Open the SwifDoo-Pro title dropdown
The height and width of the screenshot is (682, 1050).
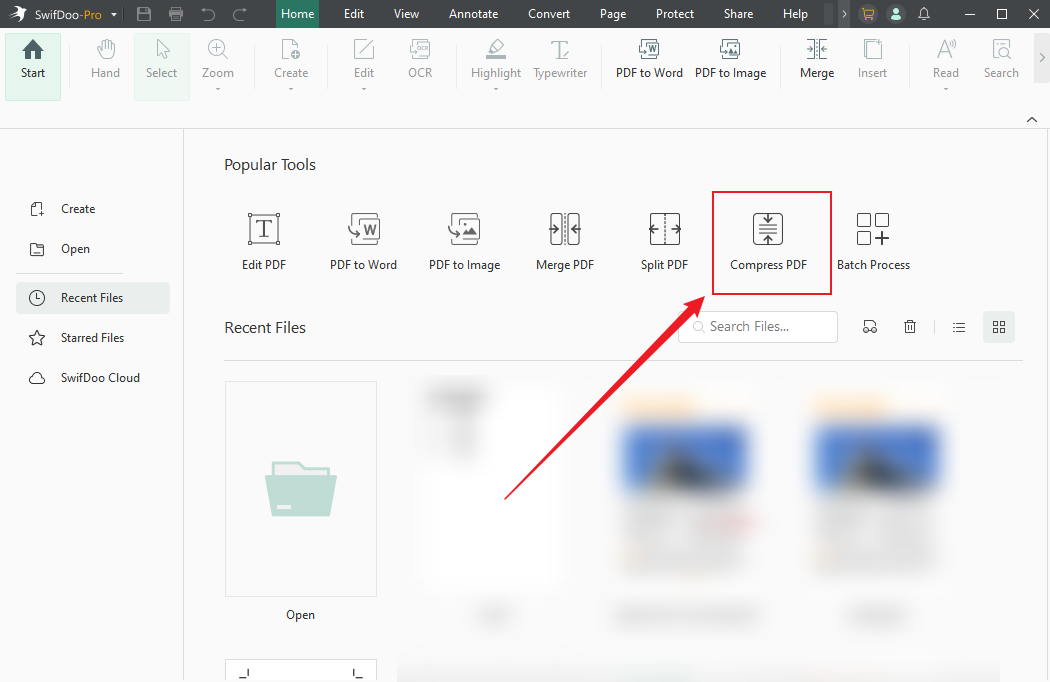(113, 14)
